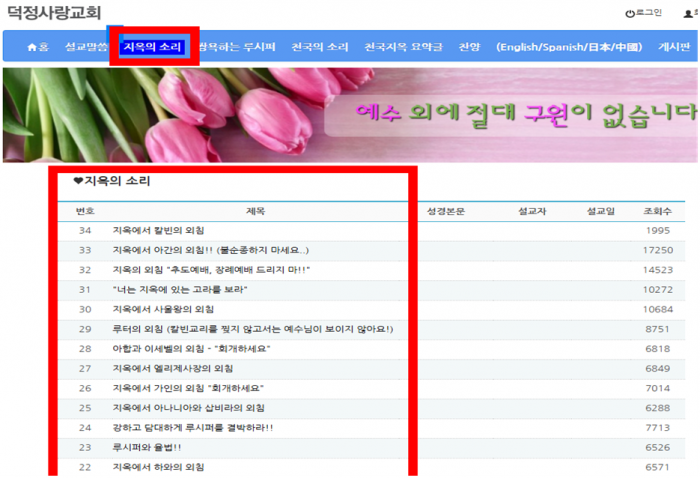This screenshot has height=478, width=700.
Task: Open post 33 지옥에서 아간의 외침
Action: pyautogui.click(x=210, y=250)
